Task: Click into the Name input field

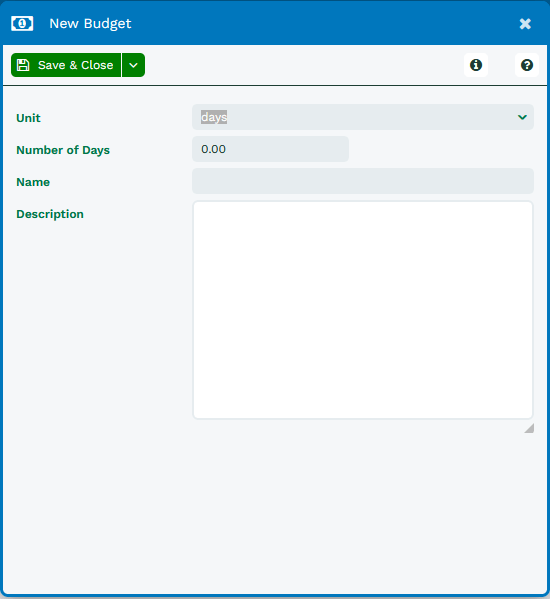Action: pyautogui.click(x=363, y=181)
